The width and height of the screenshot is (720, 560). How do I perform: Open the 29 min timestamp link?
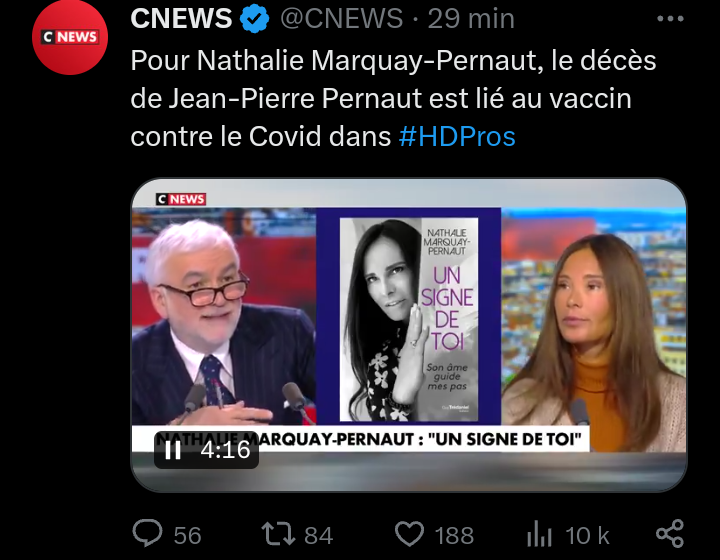coord(471,19)
